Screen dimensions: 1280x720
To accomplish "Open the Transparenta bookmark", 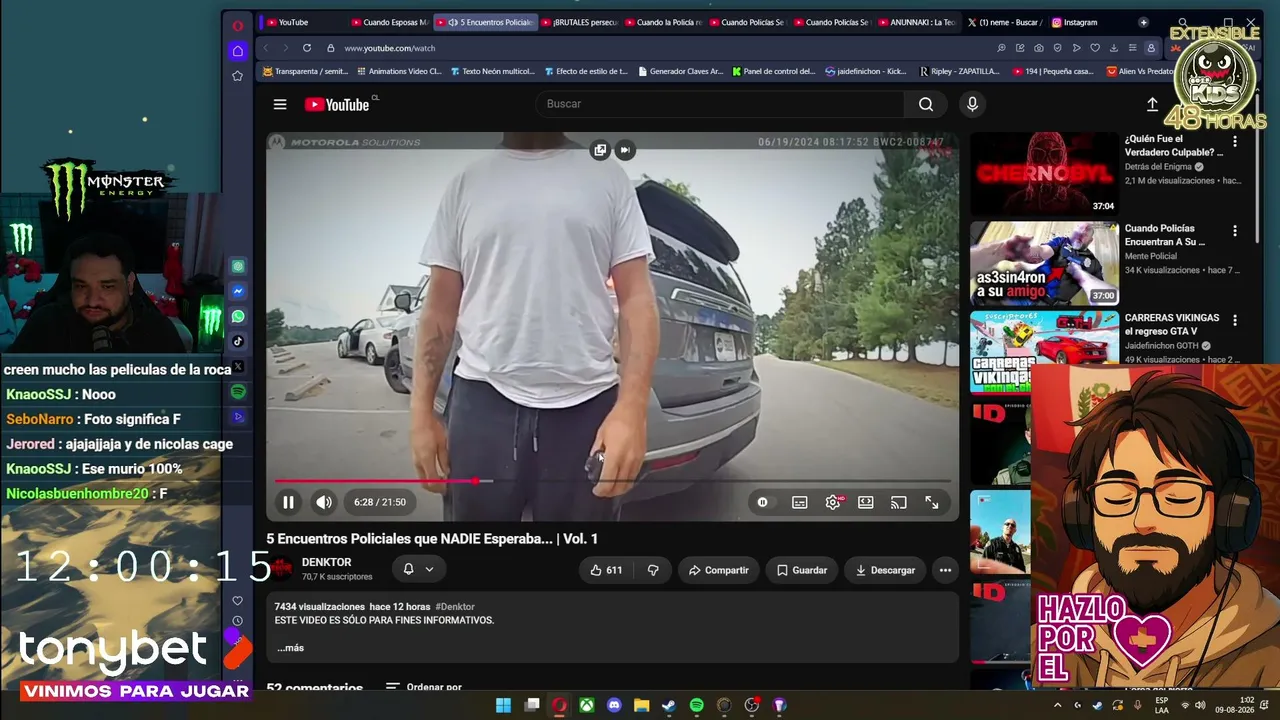I will 306,71.
